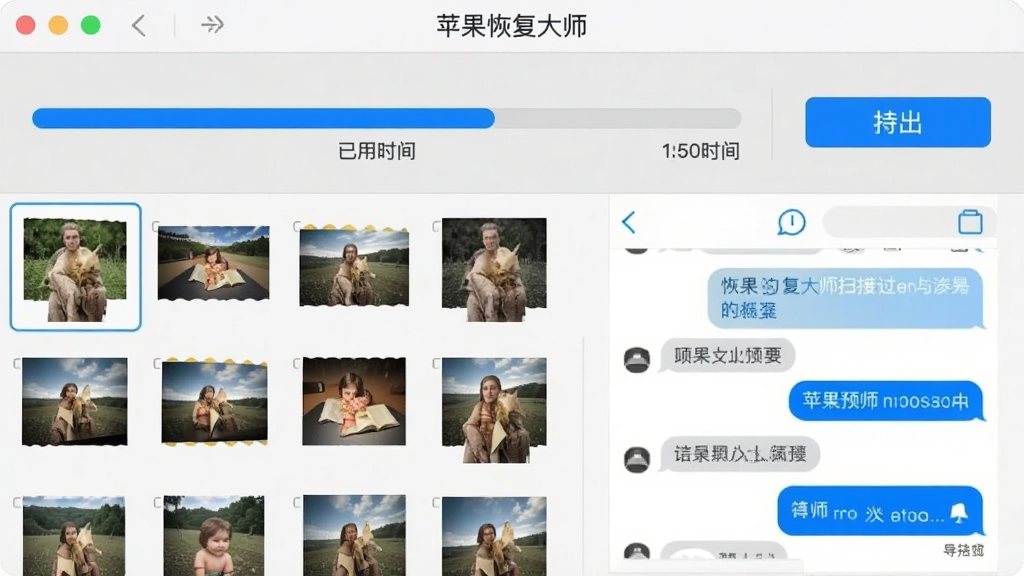Minimize the window with the yellow button
1024x576 pixels.
pos(58,25)
